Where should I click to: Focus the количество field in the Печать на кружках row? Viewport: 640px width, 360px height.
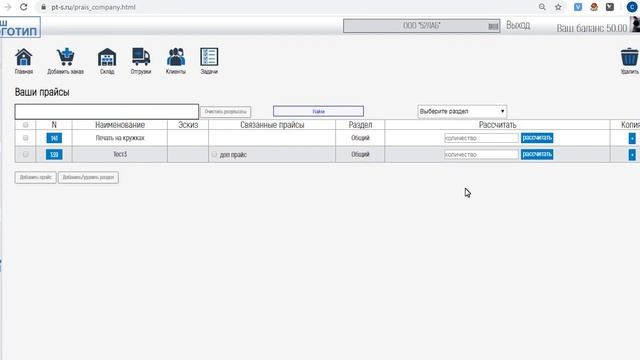[x=481, y=138]
